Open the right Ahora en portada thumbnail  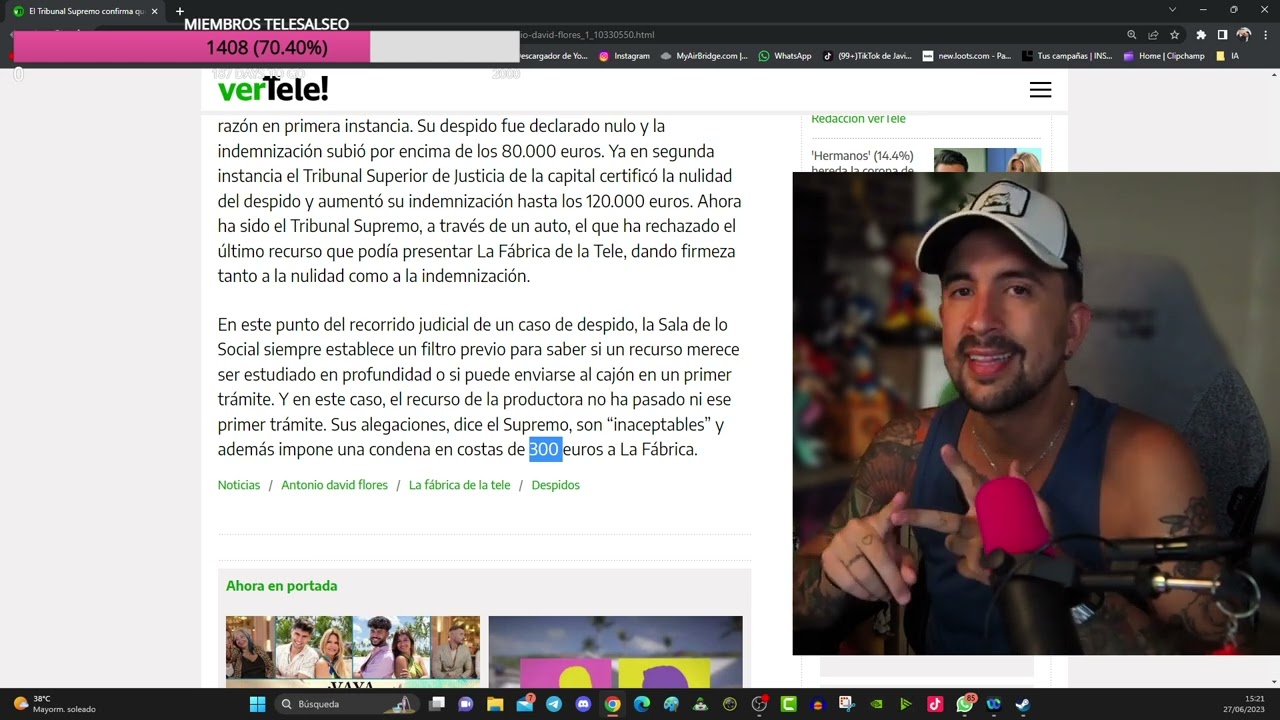615,651
